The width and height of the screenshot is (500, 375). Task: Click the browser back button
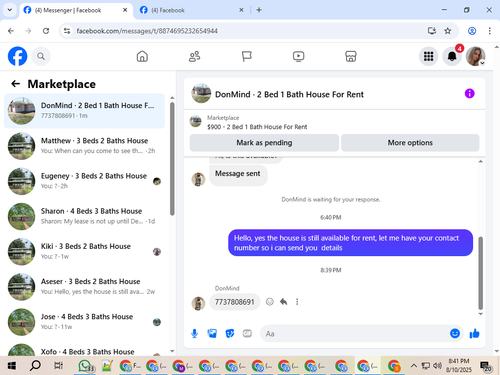point(11,31)
